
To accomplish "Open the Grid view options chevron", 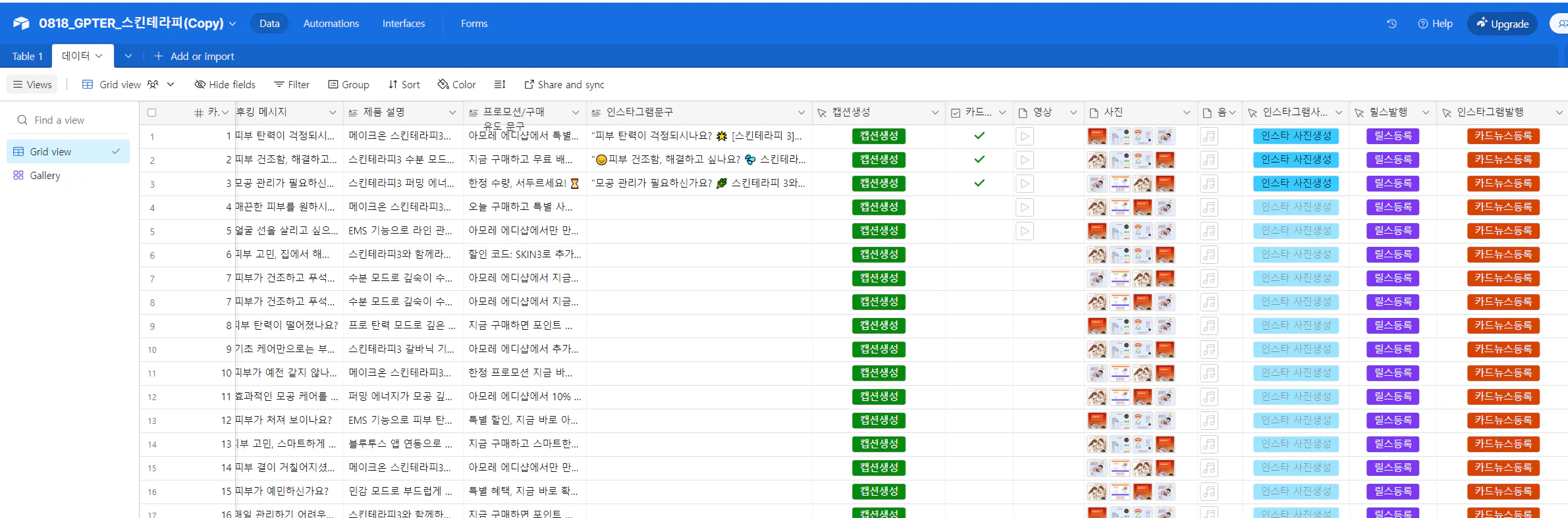I will [171, 84].
